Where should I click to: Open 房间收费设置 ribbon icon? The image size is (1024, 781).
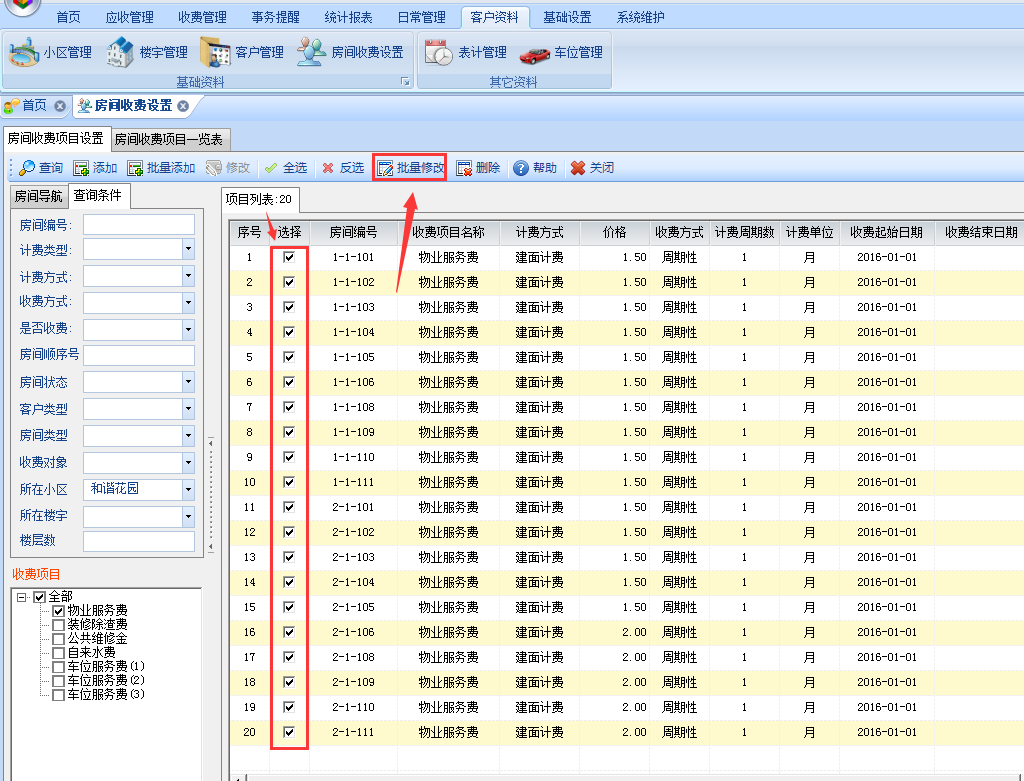point(312,52)
